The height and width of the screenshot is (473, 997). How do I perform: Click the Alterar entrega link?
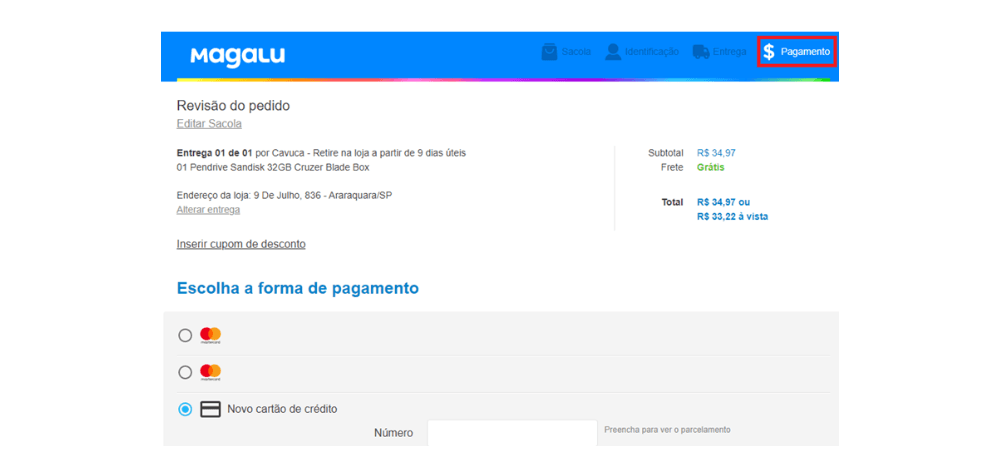(x=208, y=210)
